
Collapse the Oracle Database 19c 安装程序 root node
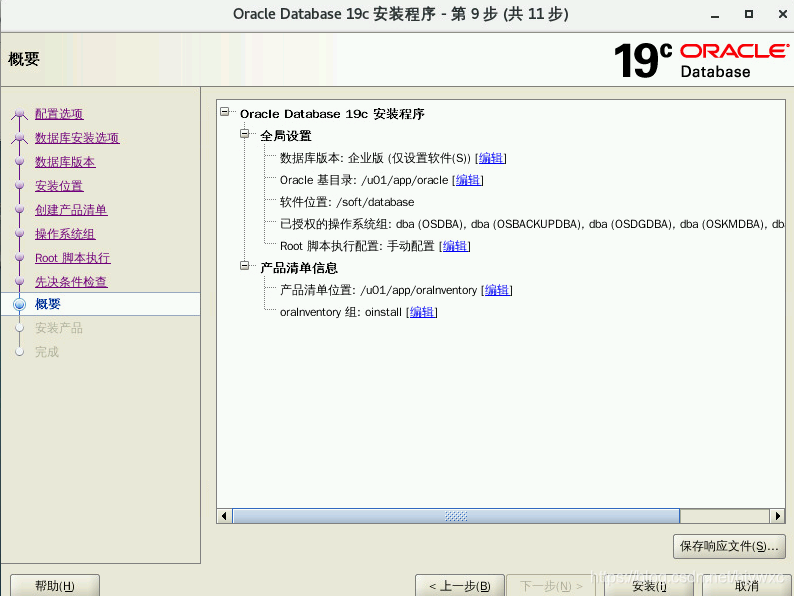tap(225, 111)
